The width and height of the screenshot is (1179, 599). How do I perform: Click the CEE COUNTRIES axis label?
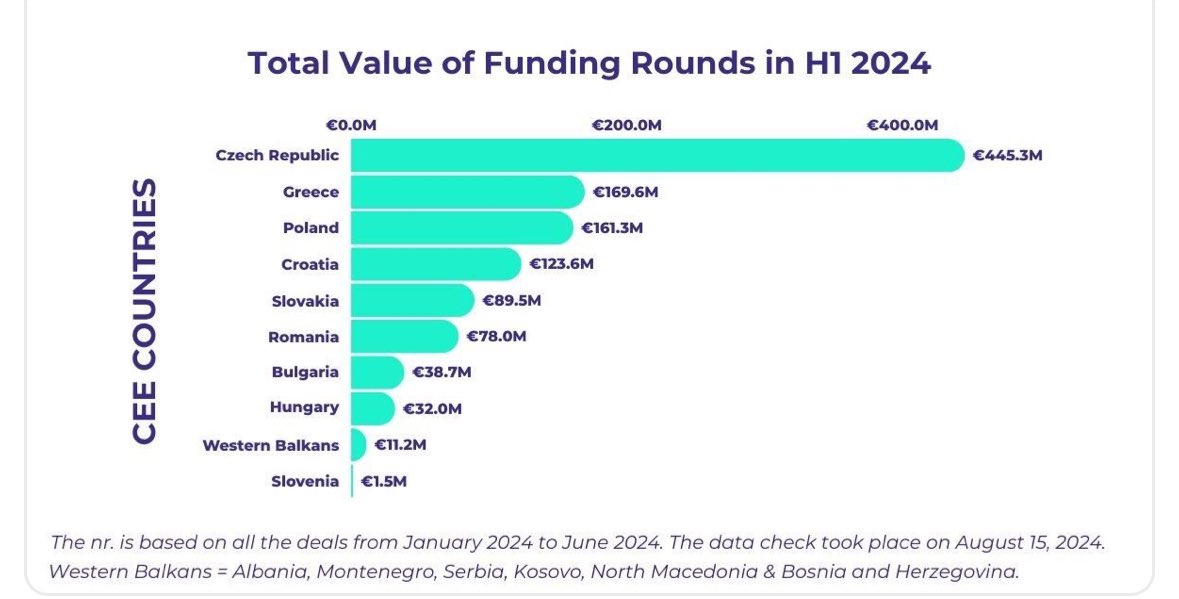[x=144, y=310]
